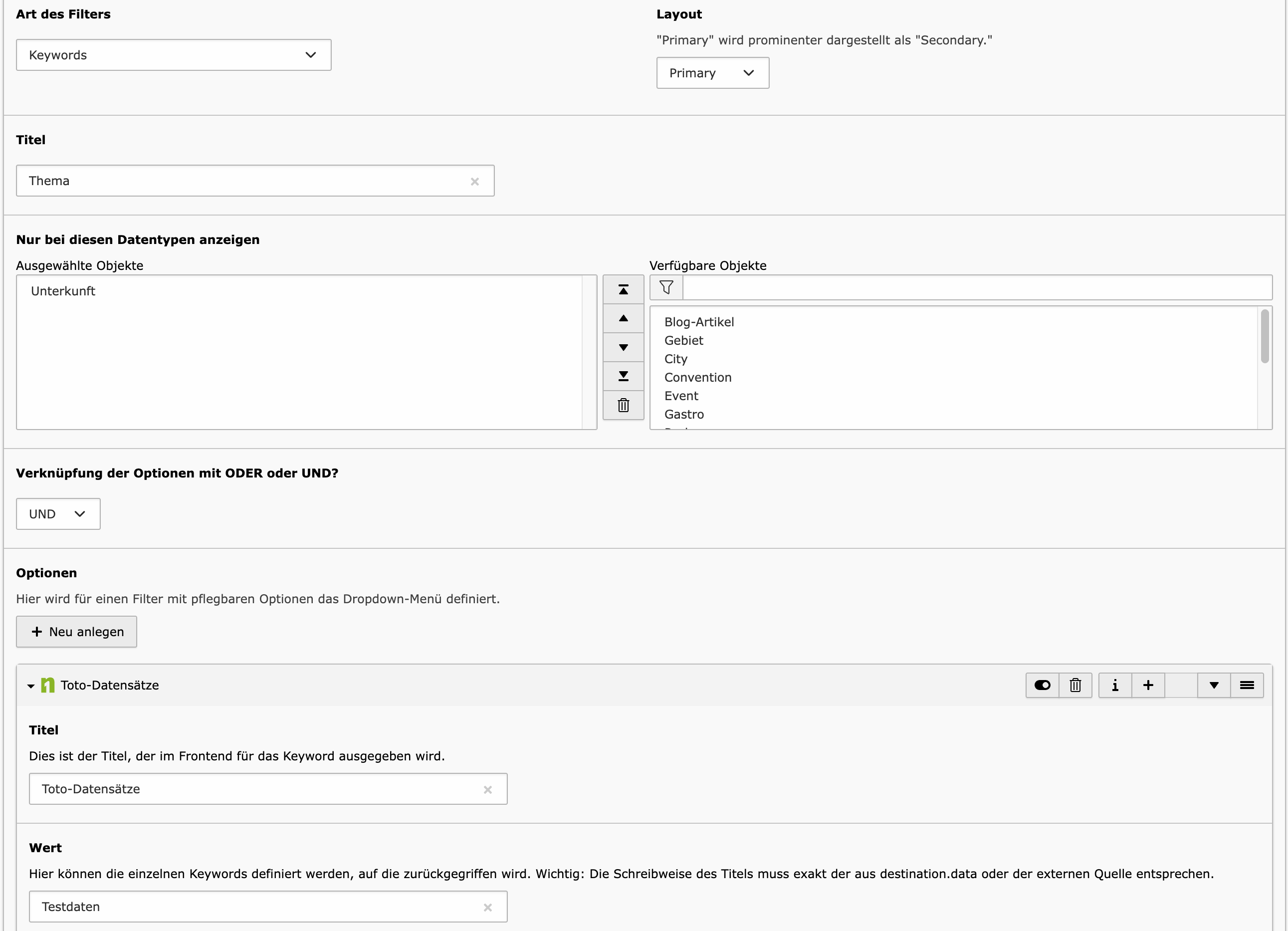
Task: Move selected item to bottom
Action: coord(623,376)
